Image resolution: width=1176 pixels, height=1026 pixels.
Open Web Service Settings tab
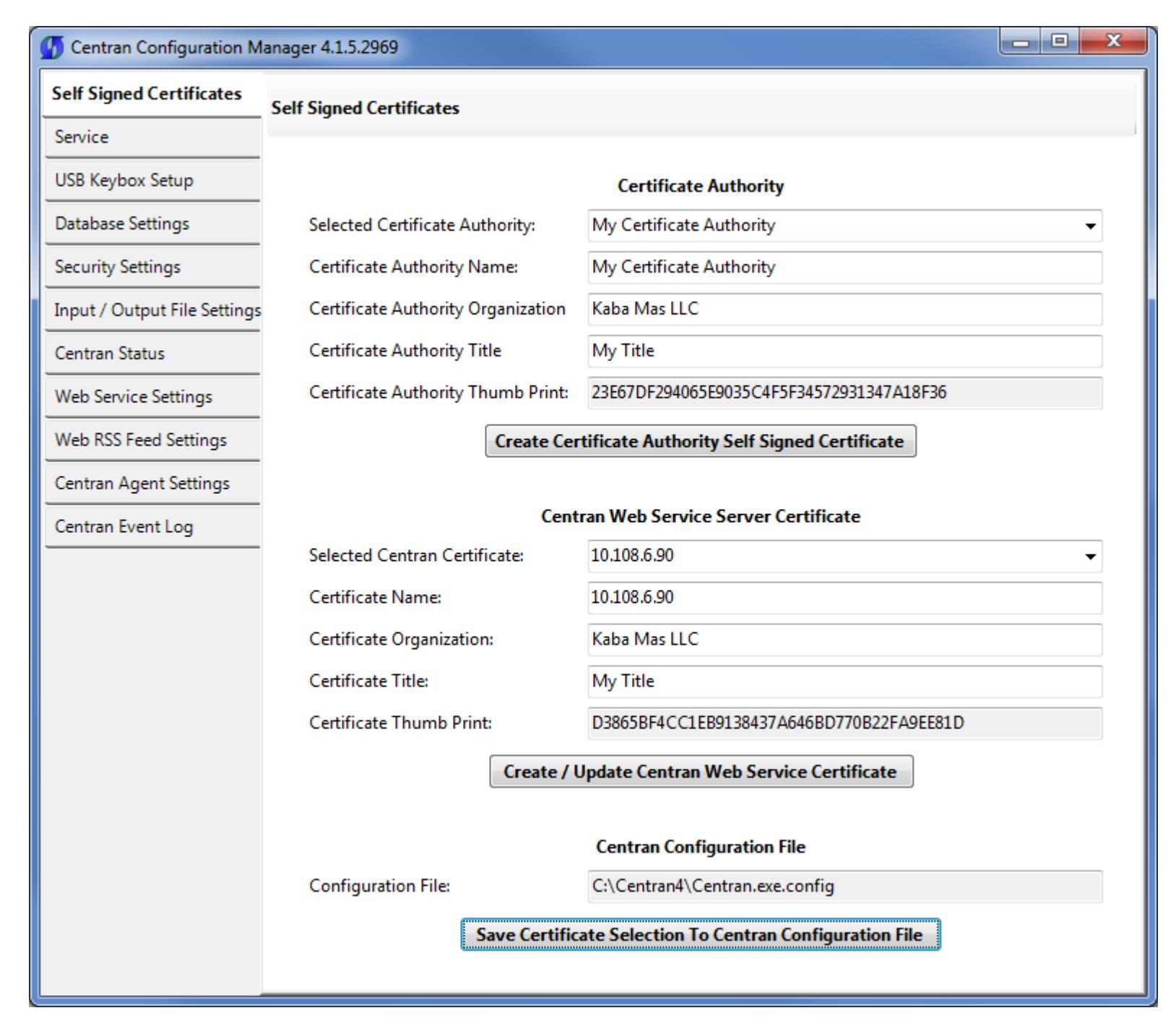(152, 397)
